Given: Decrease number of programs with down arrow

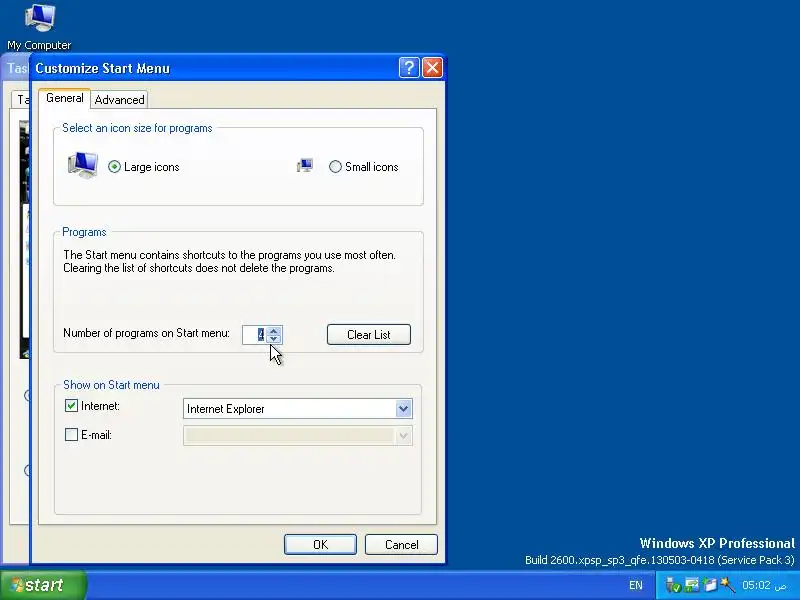Looking at the screenshot, I should pos(274,339).
